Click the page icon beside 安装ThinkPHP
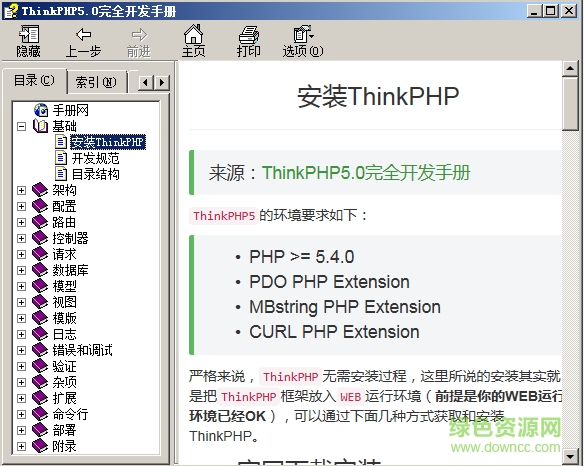The width and height of the screenshot is (584, 466). coord(61,142)
